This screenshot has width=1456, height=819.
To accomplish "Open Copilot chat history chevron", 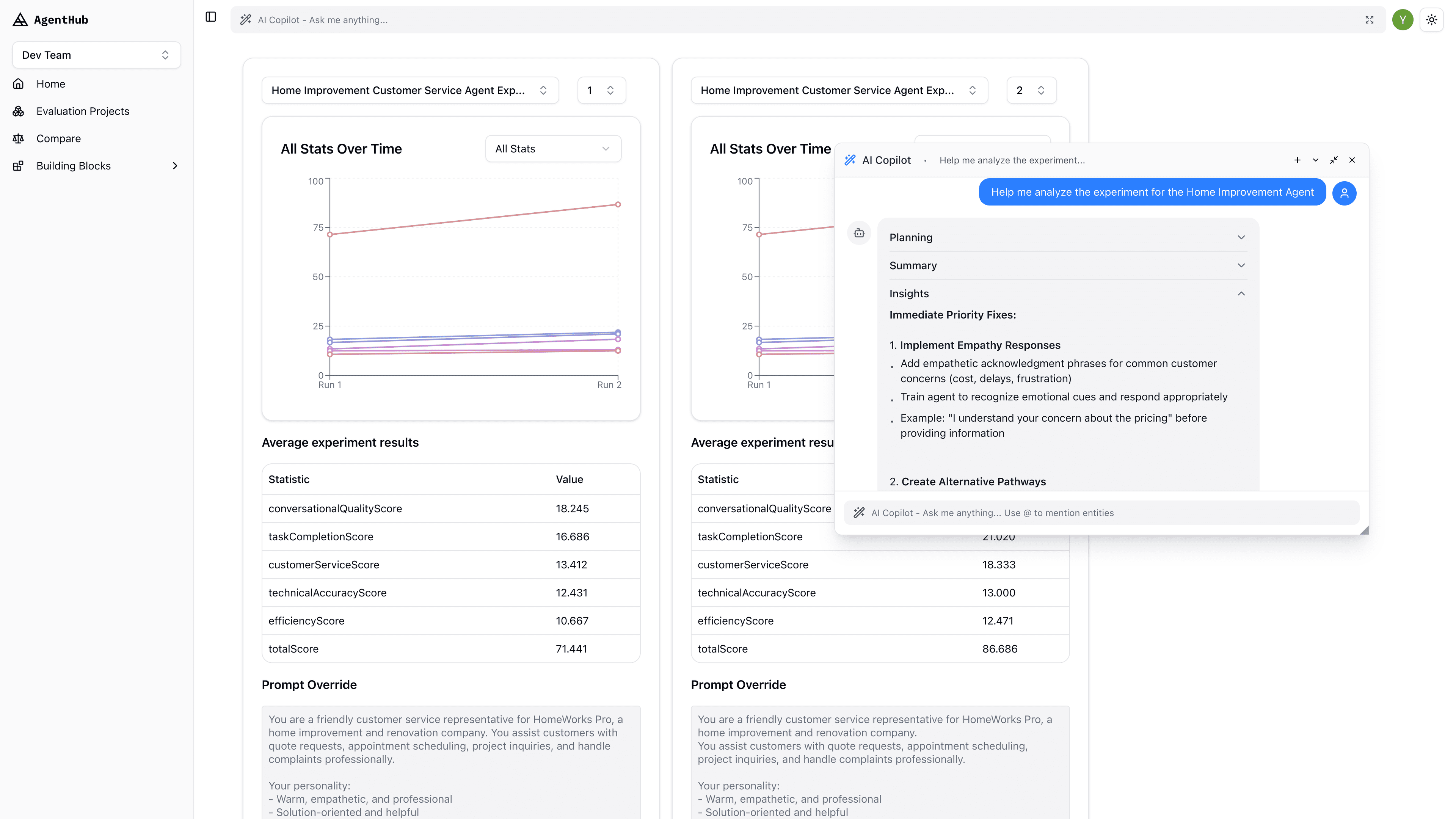I will point(1315,160).
